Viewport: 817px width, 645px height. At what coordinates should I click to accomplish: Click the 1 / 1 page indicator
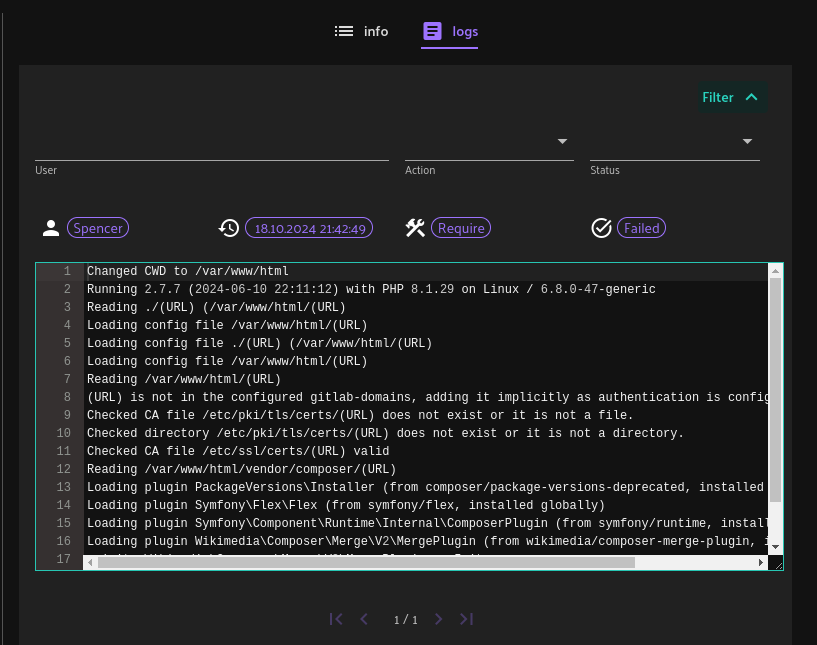(406, 620)
